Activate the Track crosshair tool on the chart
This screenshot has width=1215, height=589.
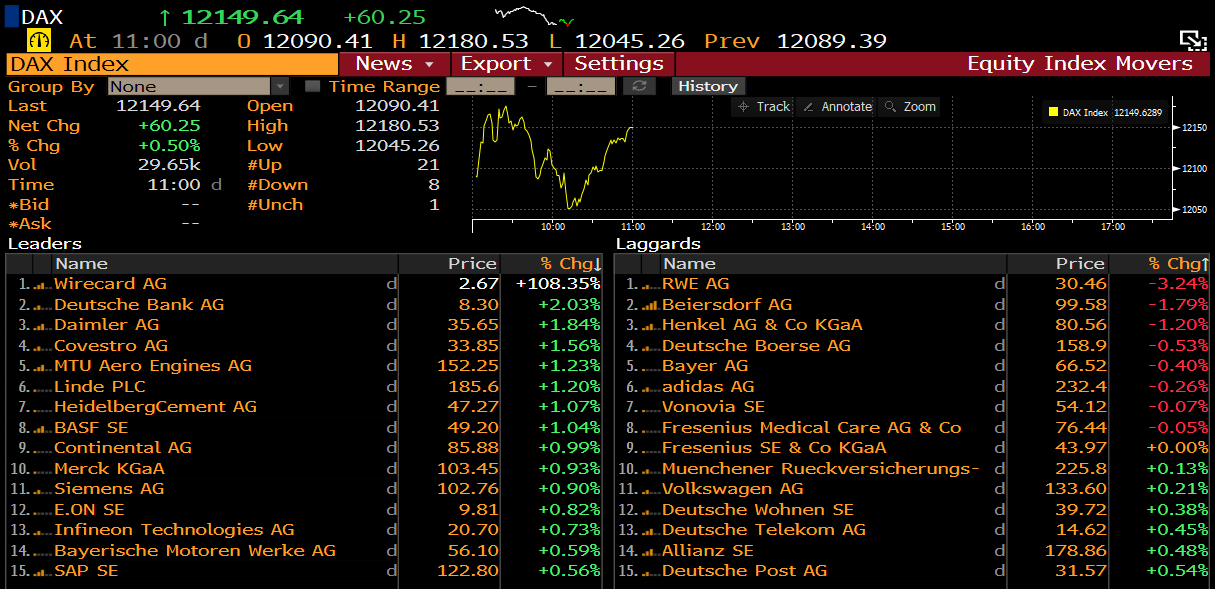(x=764, y=106)
